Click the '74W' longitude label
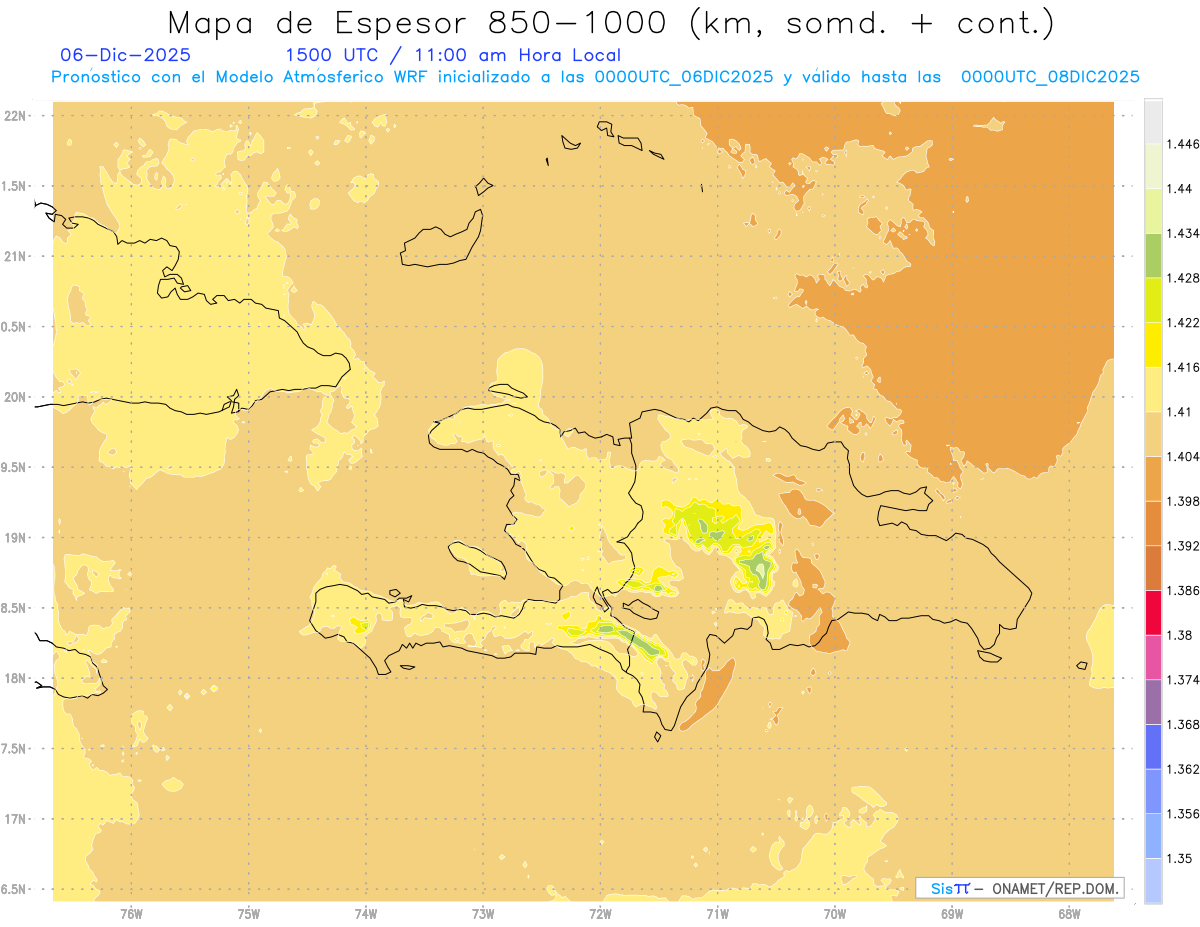Viewport: 1200px width, 927px height. [366, 913]
